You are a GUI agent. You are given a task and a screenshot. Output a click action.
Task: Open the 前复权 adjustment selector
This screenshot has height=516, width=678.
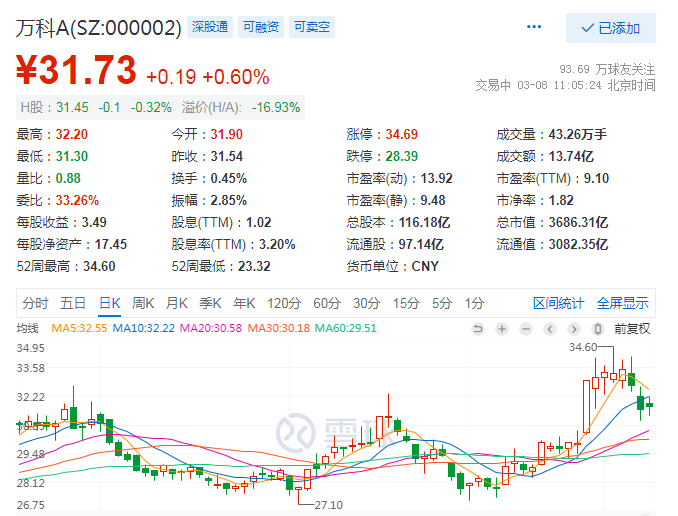[x=632, y=329]
